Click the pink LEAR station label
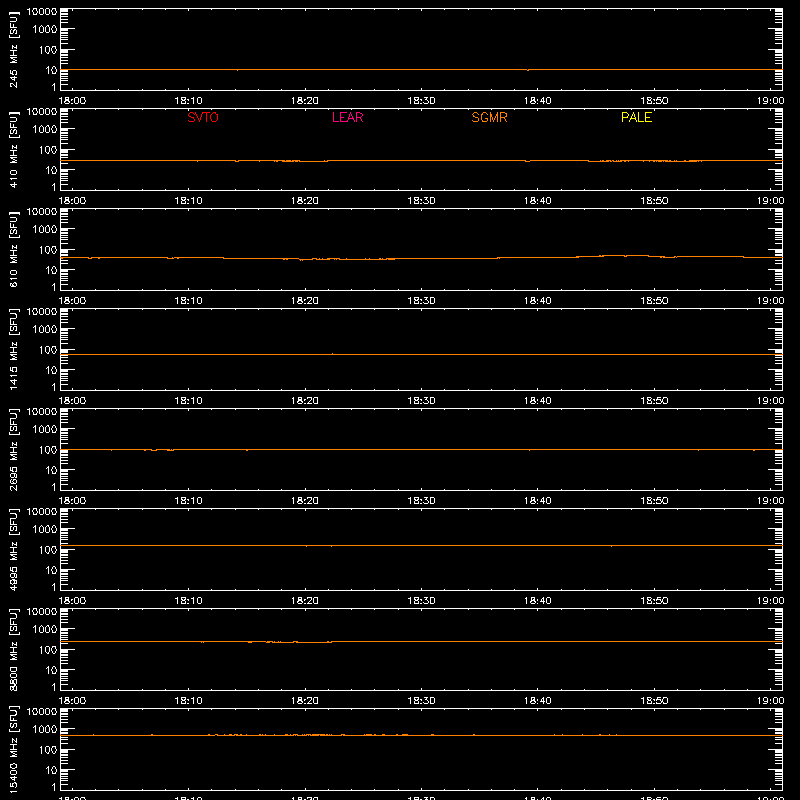 [347, 117]
